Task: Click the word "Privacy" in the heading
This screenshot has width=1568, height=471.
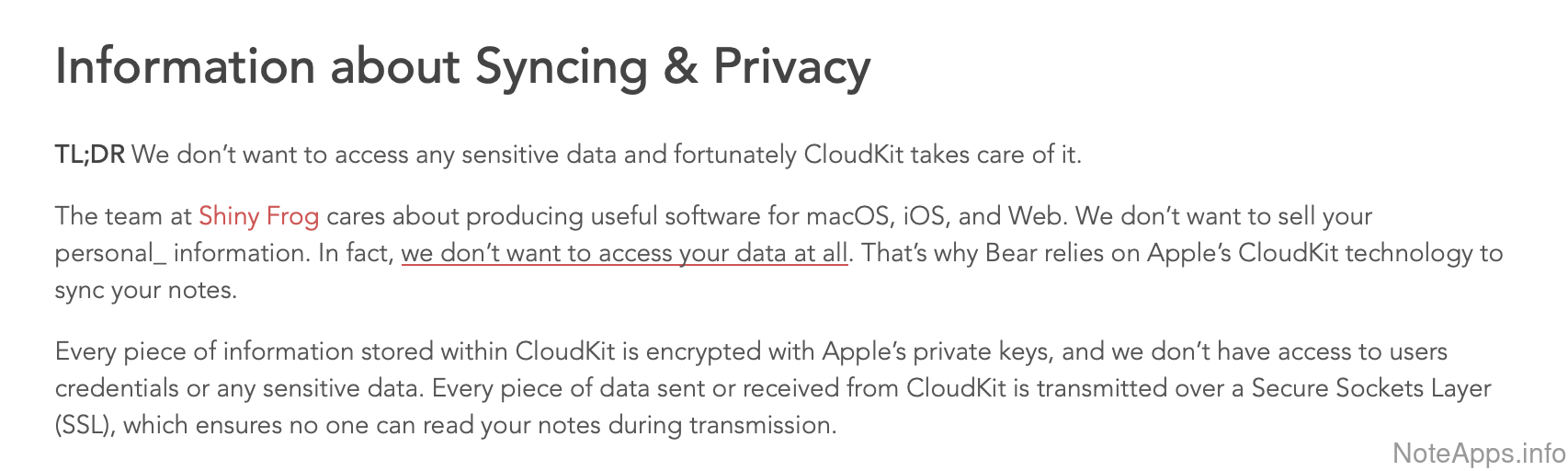Action: pos(791,66)
